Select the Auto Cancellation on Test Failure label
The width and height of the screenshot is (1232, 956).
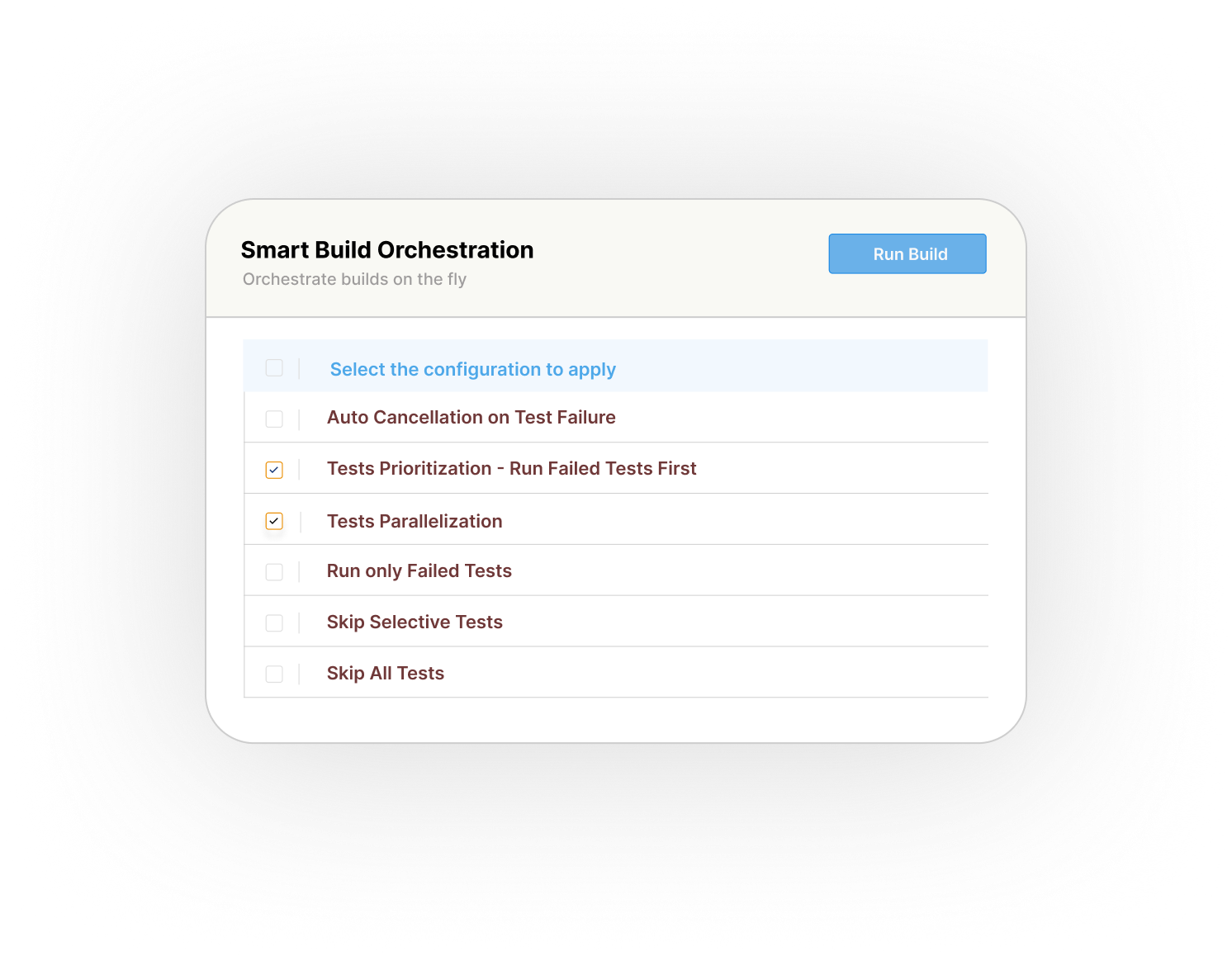click(471, 418)
